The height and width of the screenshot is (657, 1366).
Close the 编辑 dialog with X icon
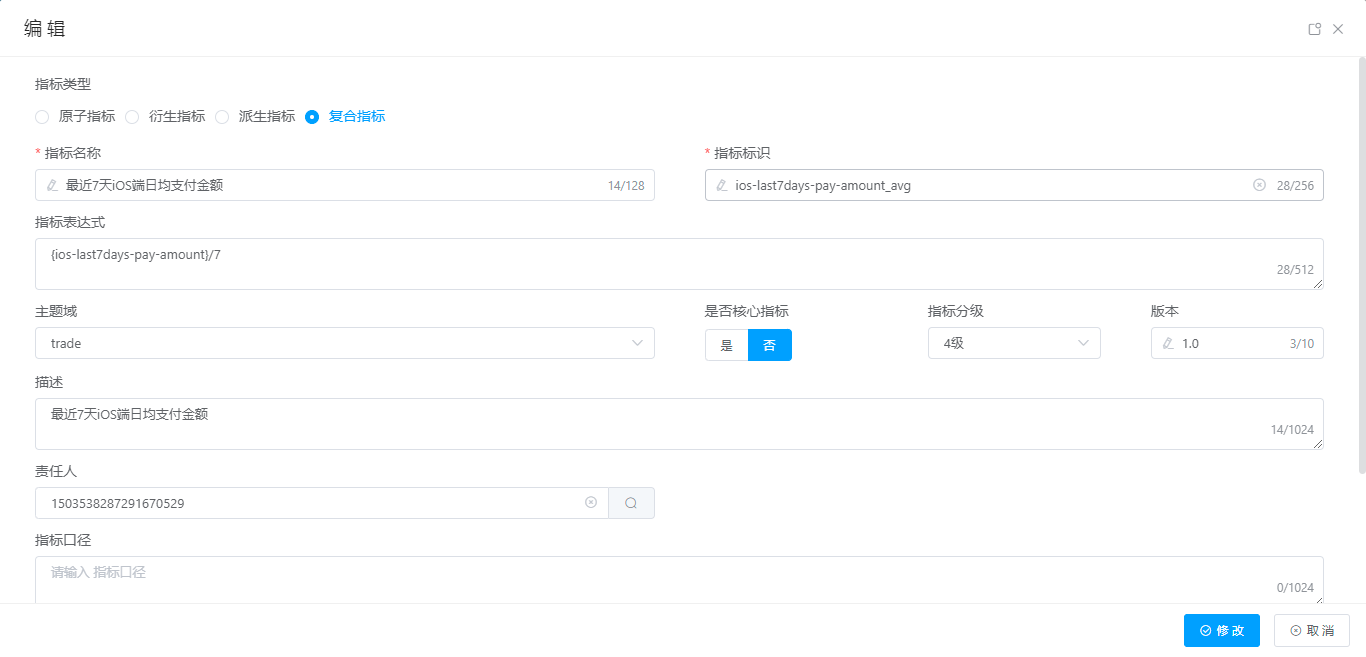(1338, 29)
